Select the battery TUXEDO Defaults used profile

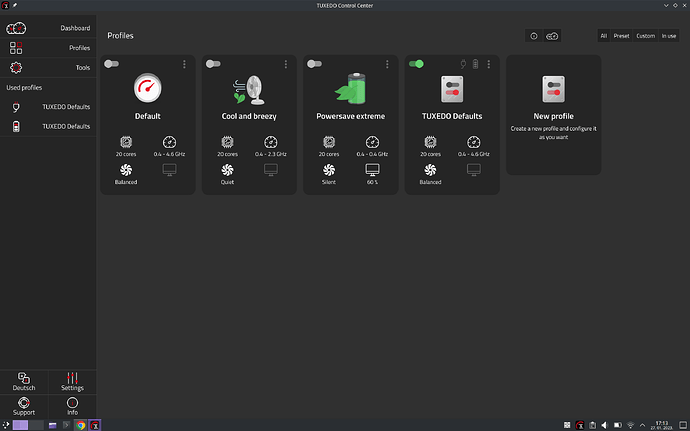click(x=48, y=126)
